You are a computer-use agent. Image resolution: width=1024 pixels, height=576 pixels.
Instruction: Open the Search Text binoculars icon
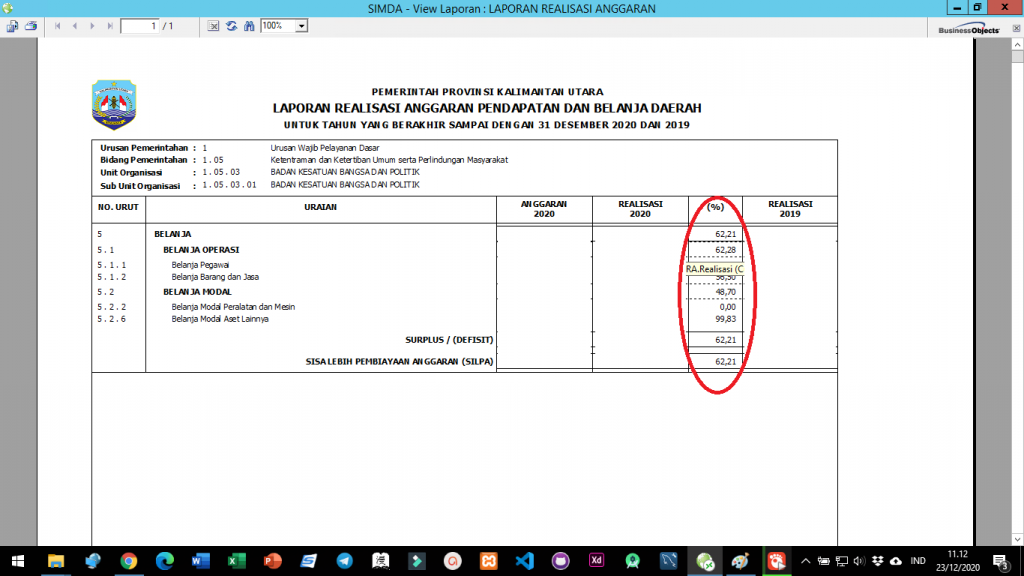[x=249, y=26]
